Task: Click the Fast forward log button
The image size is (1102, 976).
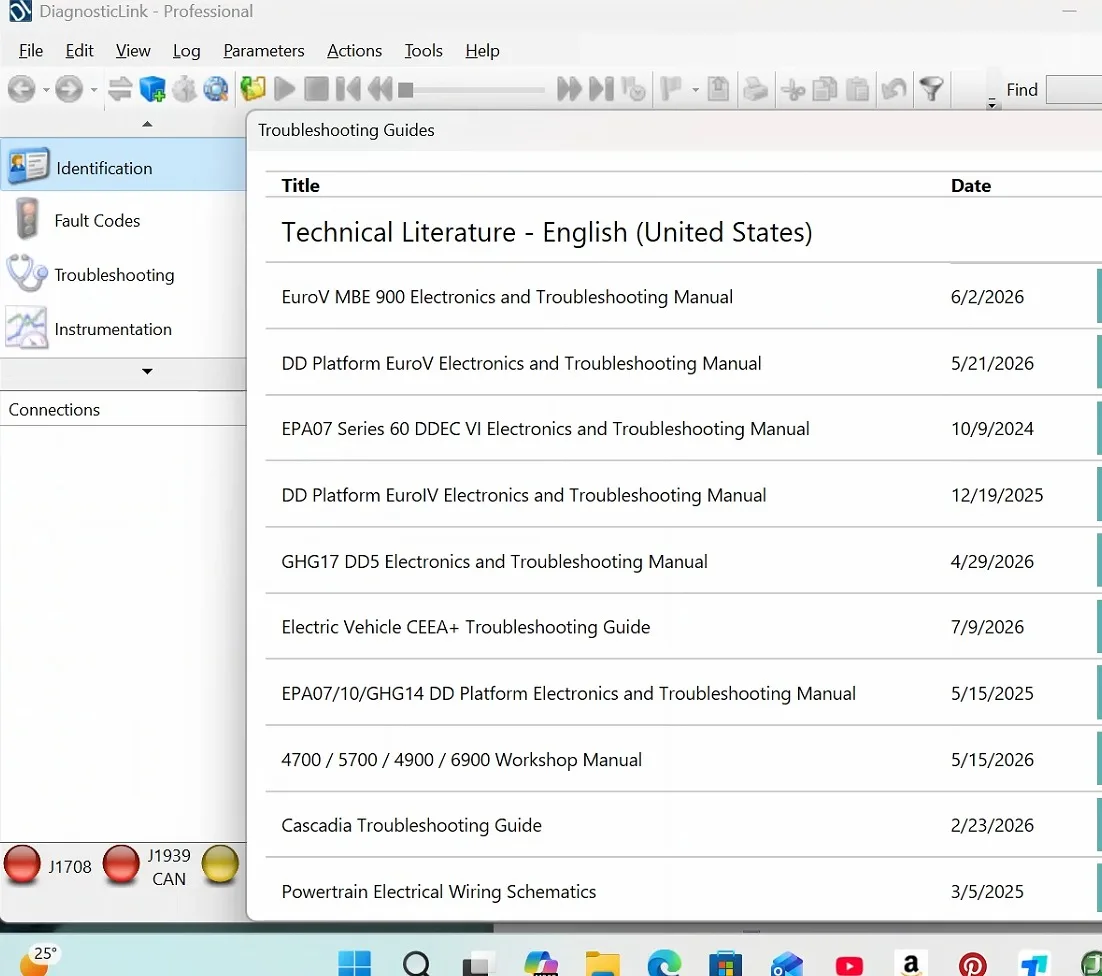Action: (x=569, y=89)
